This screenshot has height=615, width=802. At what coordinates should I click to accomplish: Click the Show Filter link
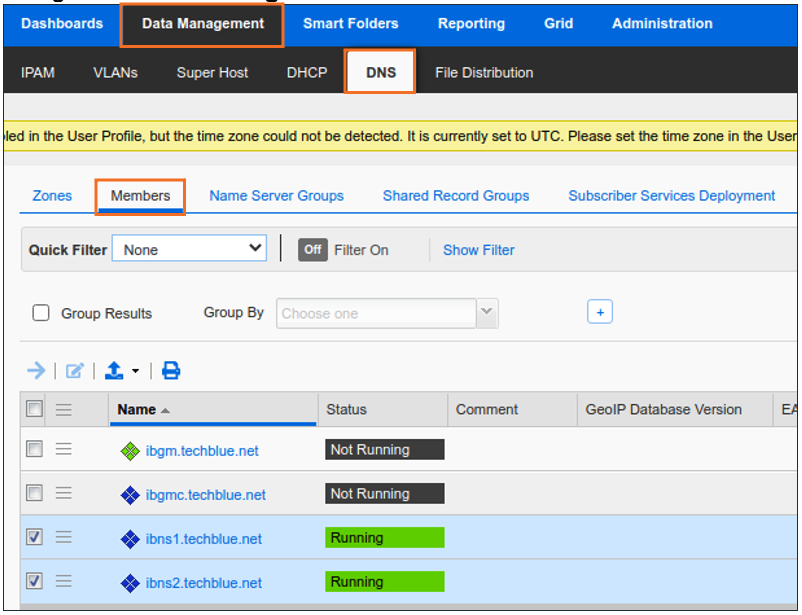pos(478,250)
